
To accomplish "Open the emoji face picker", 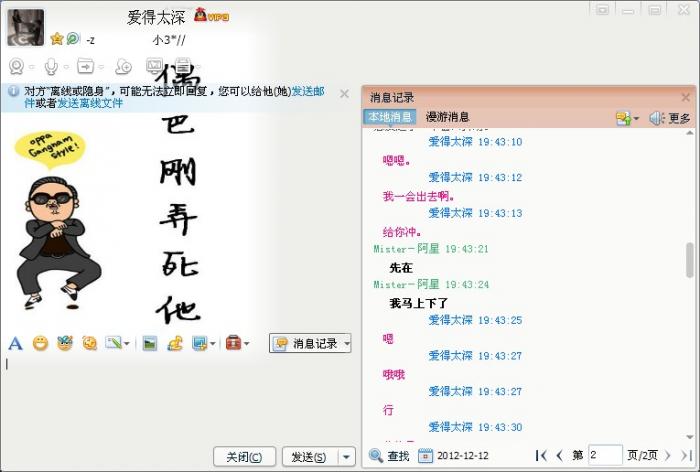I will point(40,343).
